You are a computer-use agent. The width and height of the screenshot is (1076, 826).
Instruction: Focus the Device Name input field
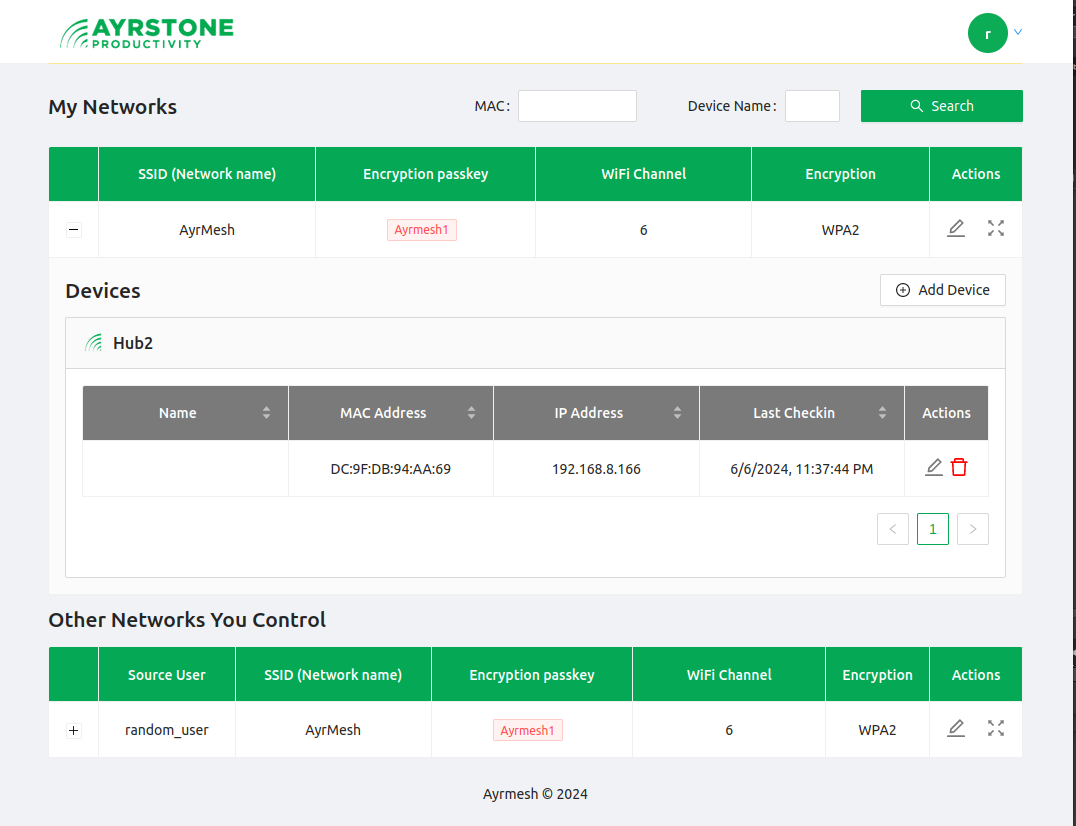tap(812, 106)
